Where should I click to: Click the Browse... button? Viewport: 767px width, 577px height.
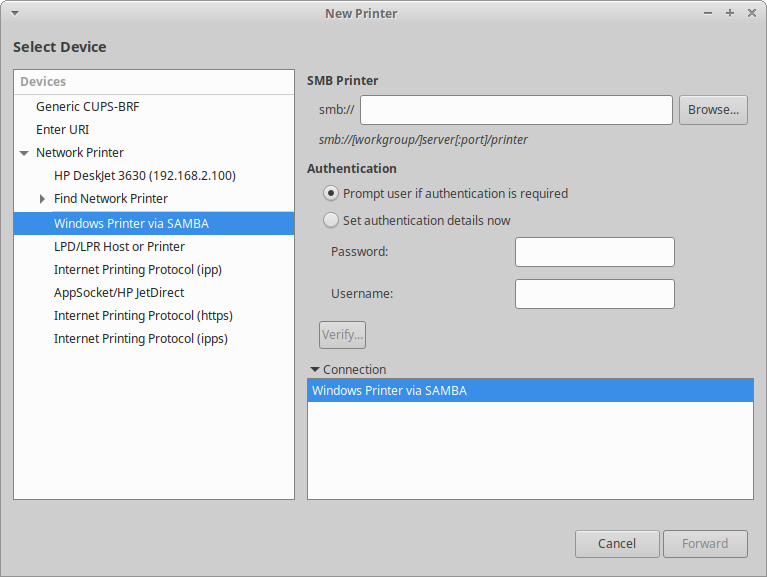(x=713, y=110)
